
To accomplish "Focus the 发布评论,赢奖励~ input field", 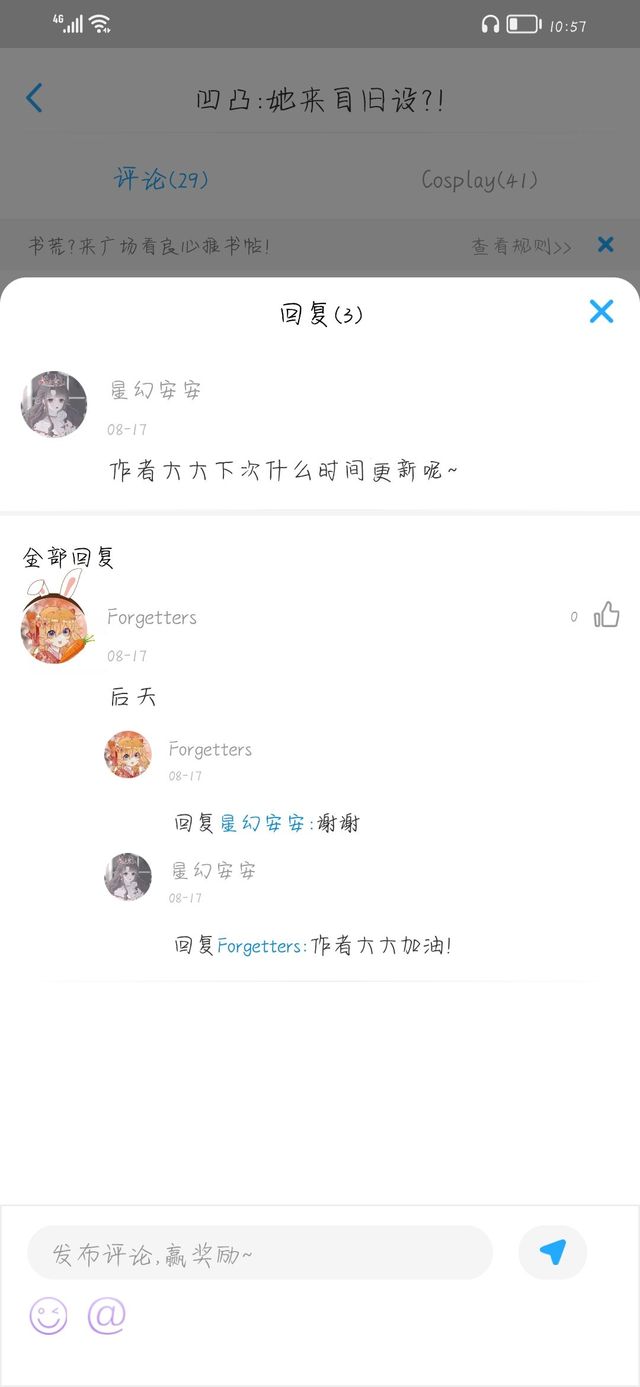I will point(260,1252).
